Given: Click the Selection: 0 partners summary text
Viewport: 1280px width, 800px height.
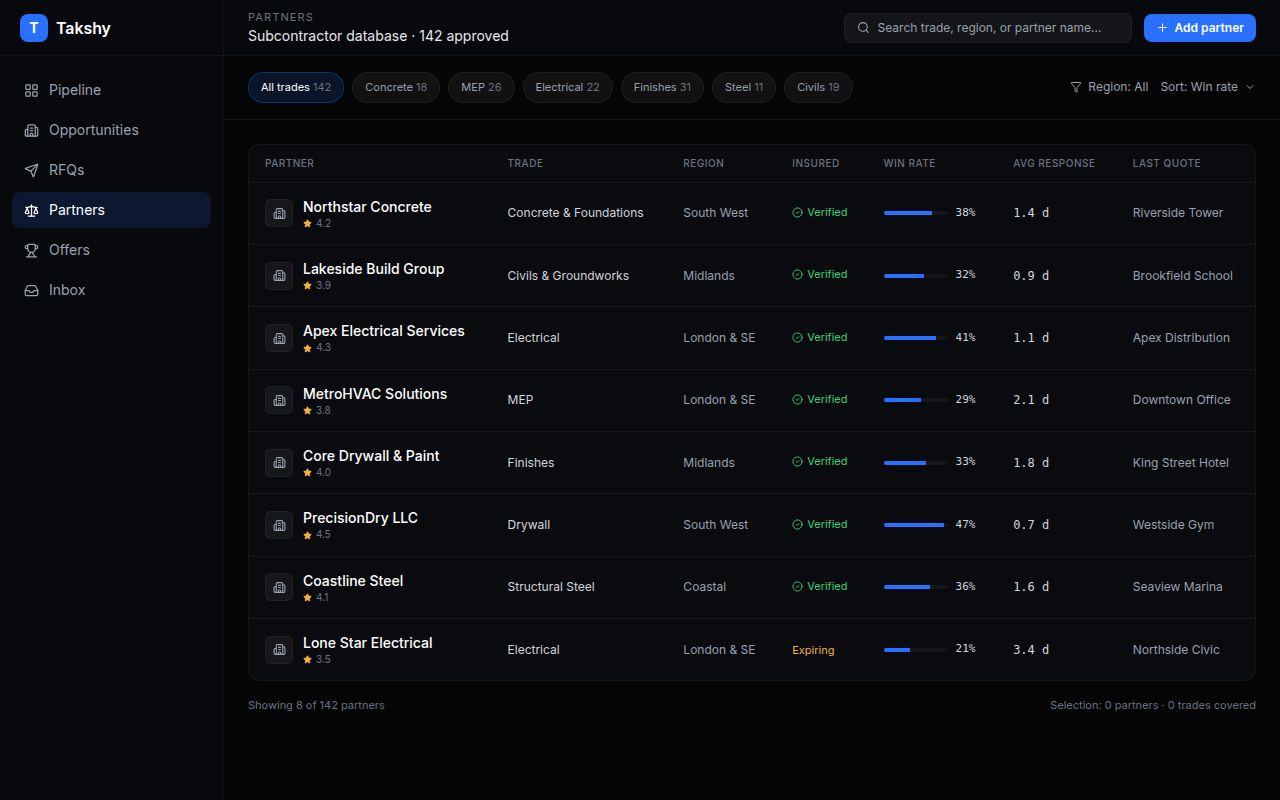Looking at the screenshot, I should click(x=1153, y=705).
